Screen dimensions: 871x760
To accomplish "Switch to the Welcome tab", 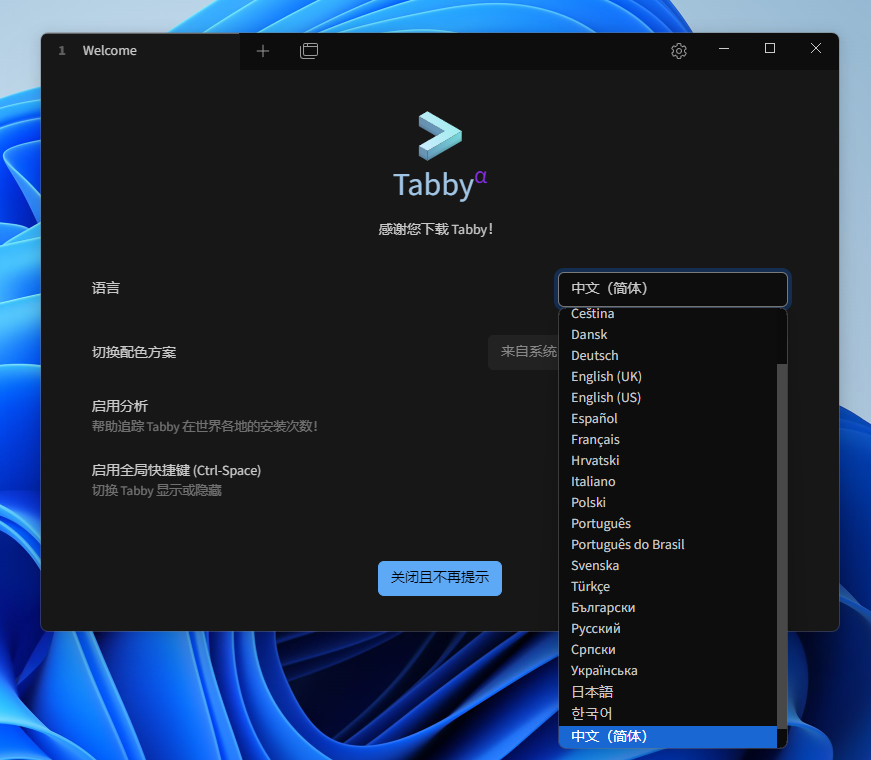I will tap(110, 50).
